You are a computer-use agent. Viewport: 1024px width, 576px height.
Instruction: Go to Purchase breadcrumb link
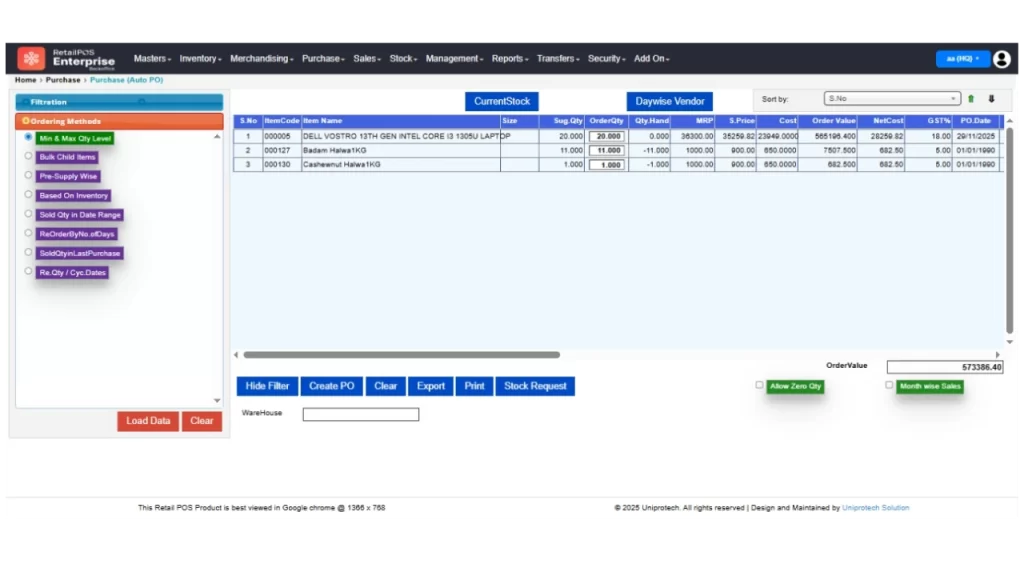click(x=63, y=80)
